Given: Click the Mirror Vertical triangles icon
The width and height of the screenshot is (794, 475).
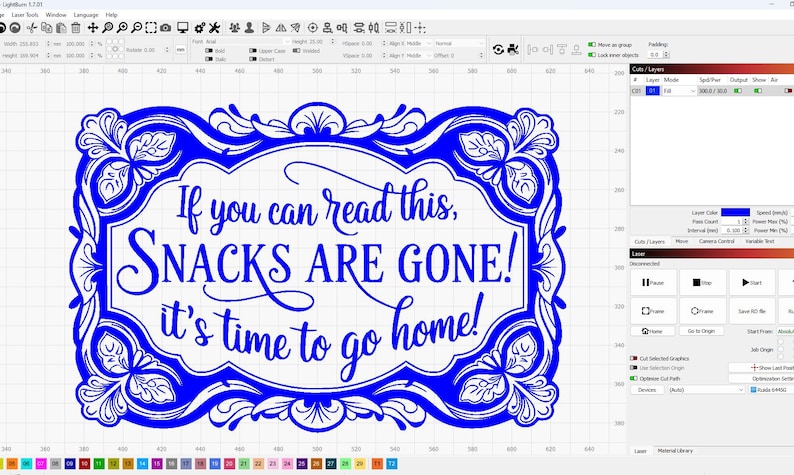Looking at the screenshot, I should click(x=281, y=28).
